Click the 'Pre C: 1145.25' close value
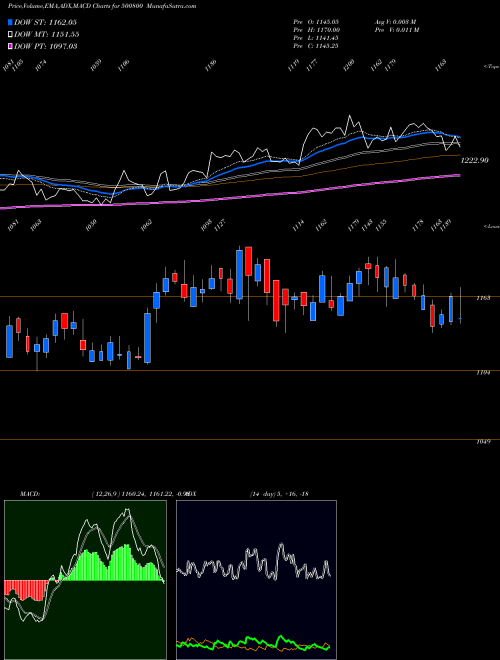The width and height of the screenshot is (500, 660). point(316,46)
